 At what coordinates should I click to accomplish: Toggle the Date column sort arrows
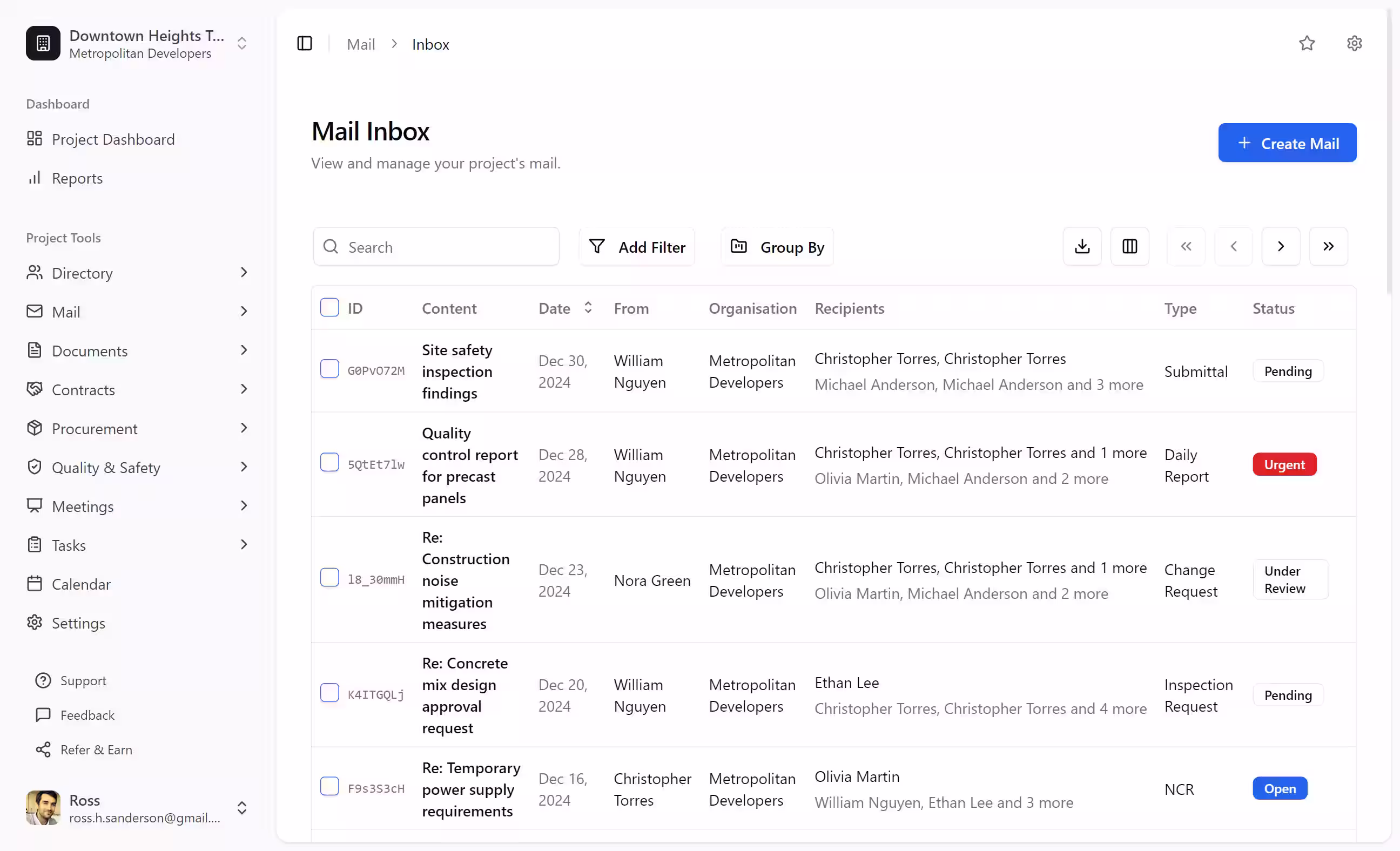click(588, 307)
